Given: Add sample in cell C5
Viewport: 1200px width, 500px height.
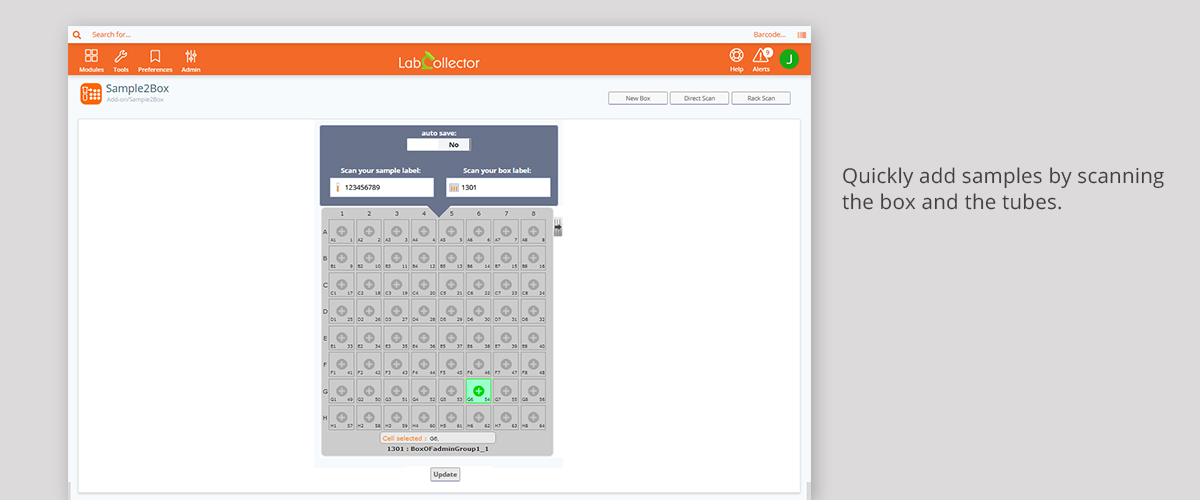Looking at the screenshot, I should [x=451, y=284].
